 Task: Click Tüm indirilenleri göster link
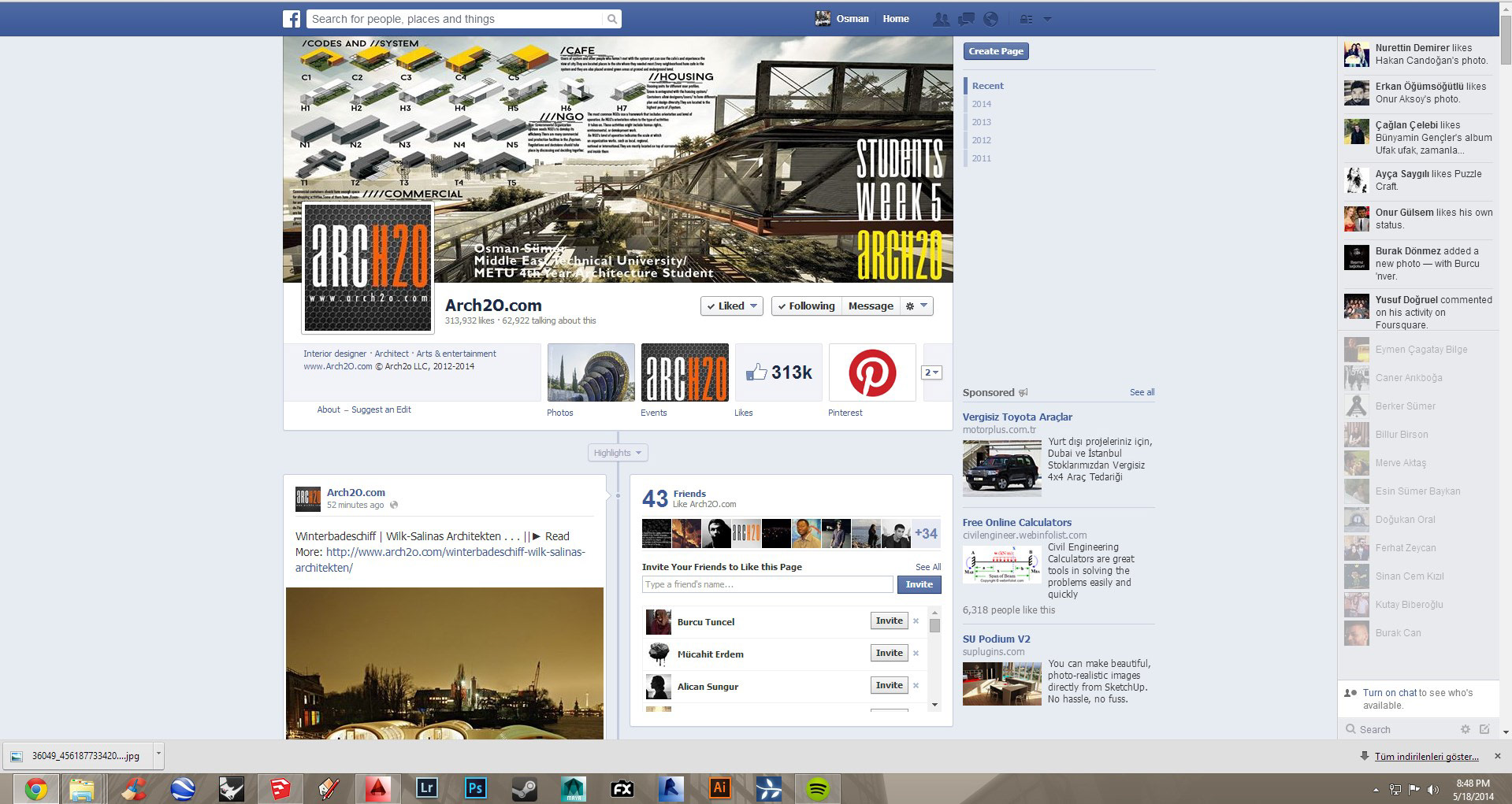pos(1426,757)
